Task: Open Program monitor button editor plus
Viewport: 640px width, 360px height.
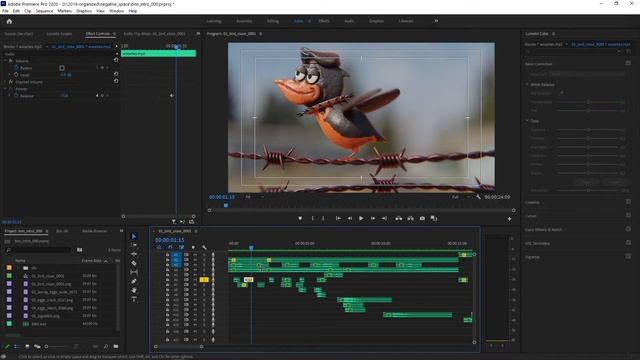Action: click(x=509, y=219)
